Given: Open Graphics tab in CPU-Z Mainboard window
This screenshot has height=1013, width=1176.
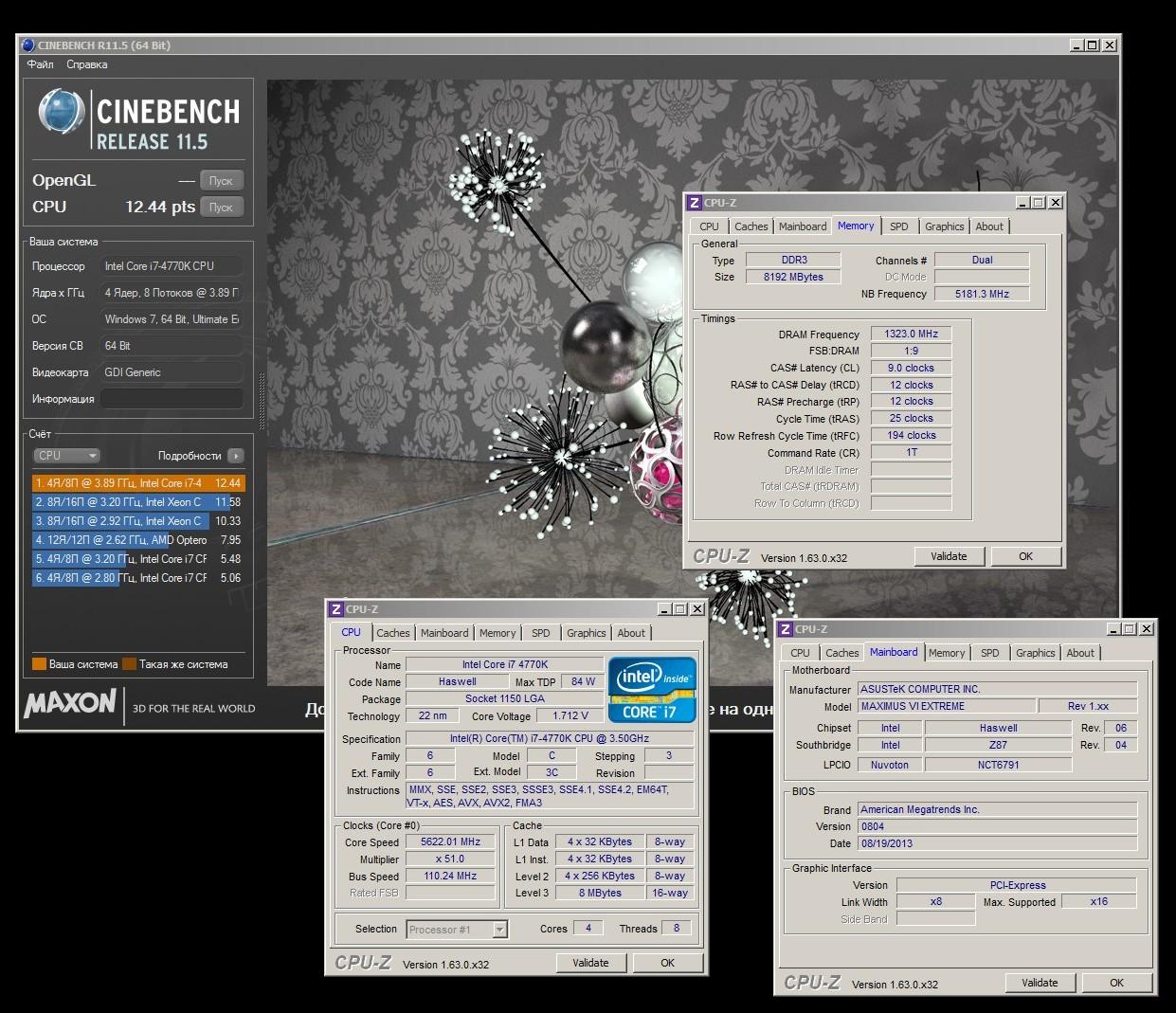Looking at the screenshot, I should click(x=1036, y=653).
